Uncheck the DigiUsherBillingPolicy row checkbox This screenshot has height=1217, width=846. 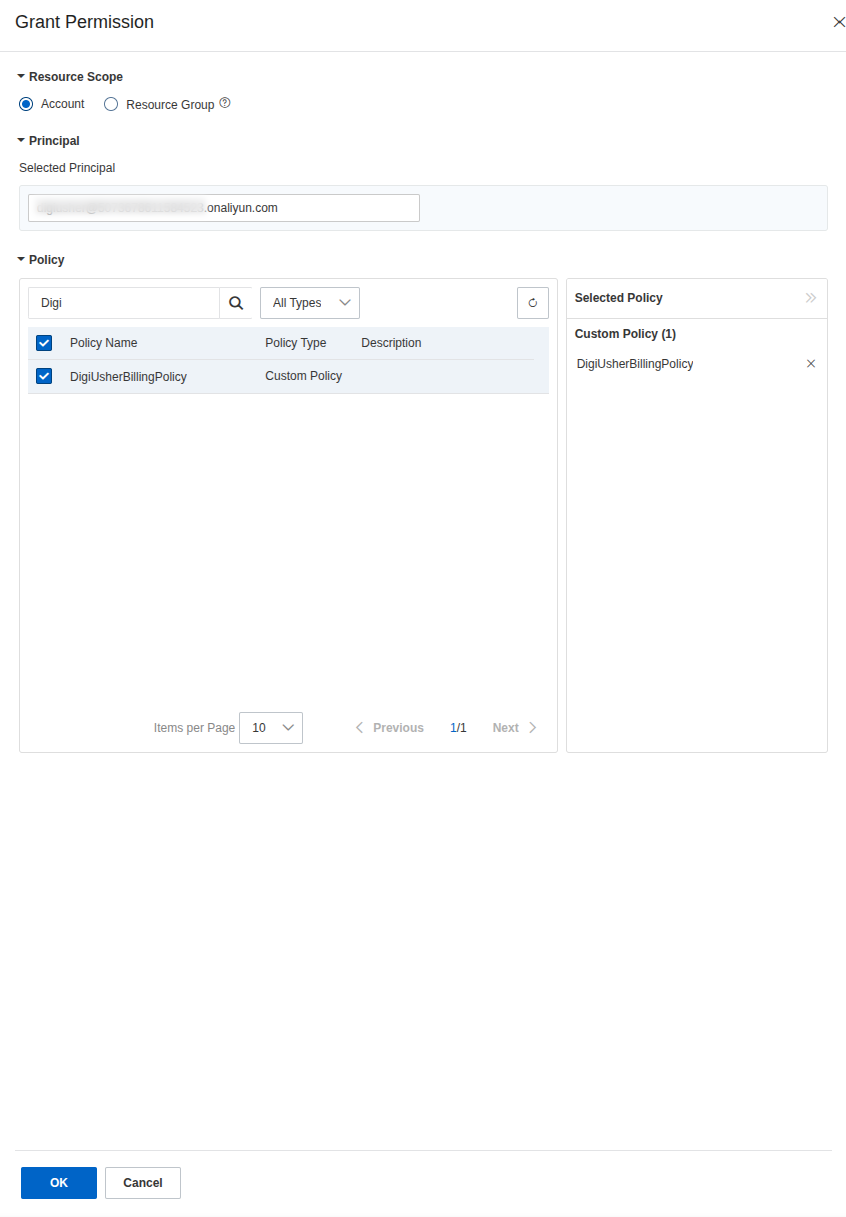point(44,376)
